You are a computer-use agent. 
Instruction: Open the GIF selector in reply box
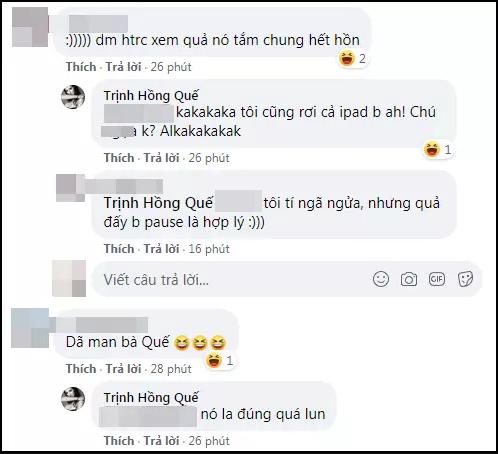click(x=437, y=279)
